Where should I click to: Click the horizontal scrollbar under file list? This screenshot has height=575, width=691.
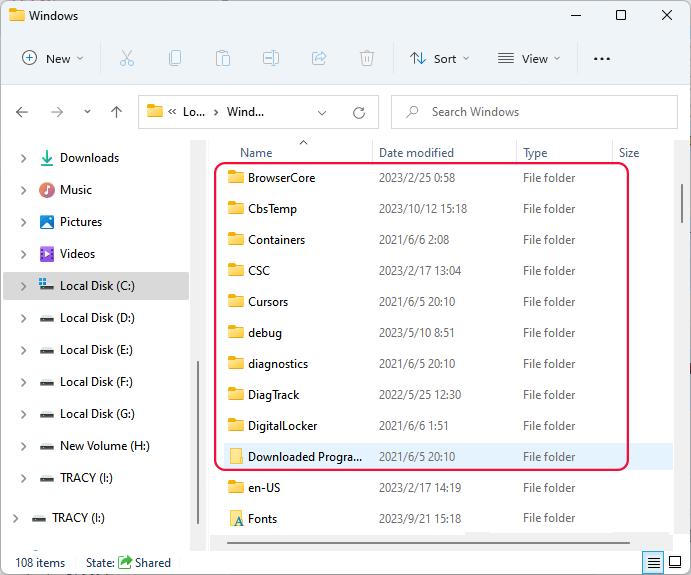(428, 543)
